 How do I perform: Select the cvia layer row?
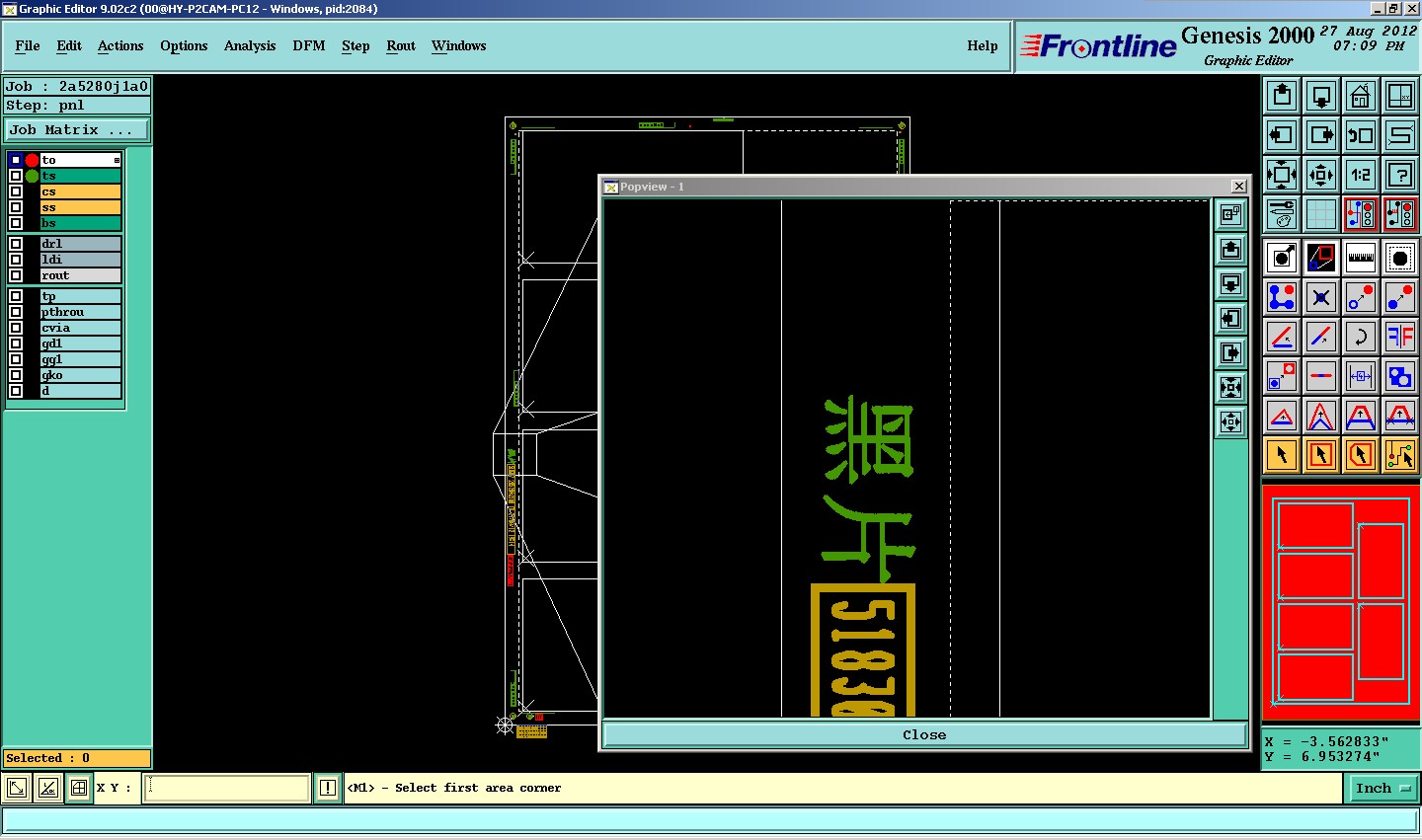coord(80,328)
